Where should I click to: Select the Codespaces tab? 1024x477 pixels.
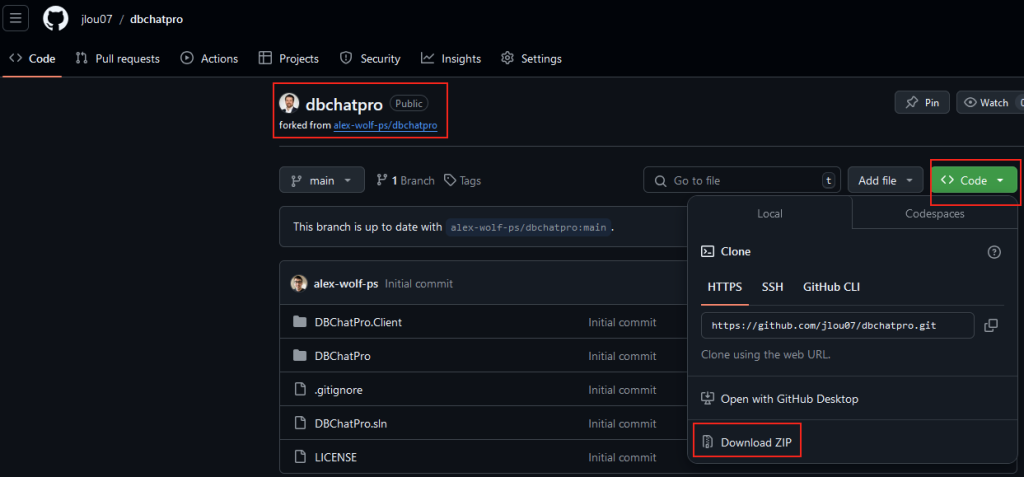tap(935, 214)
